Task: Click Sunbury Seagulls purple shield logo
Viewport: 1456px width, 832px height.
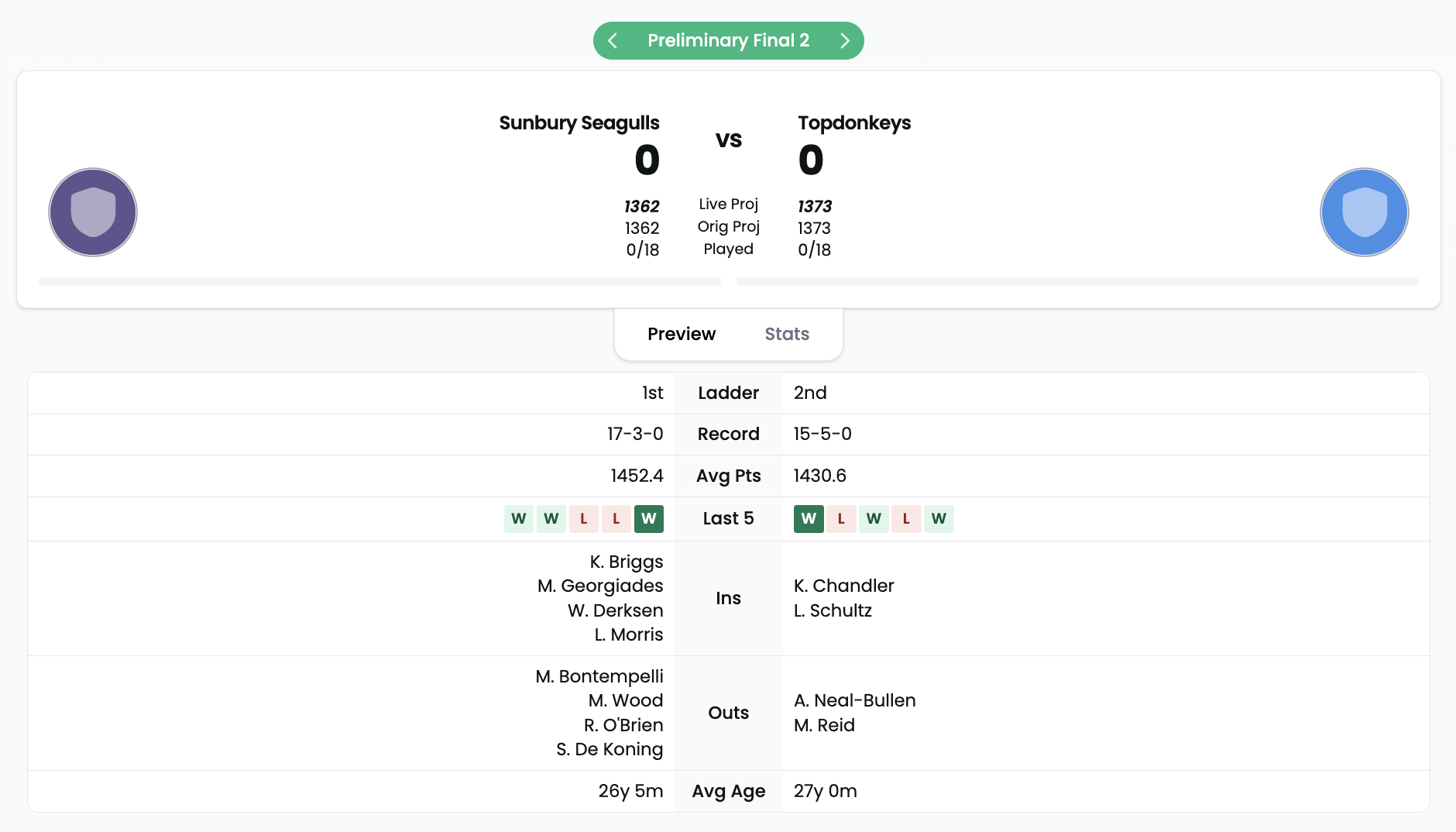Action: click(x=93, y=212)
